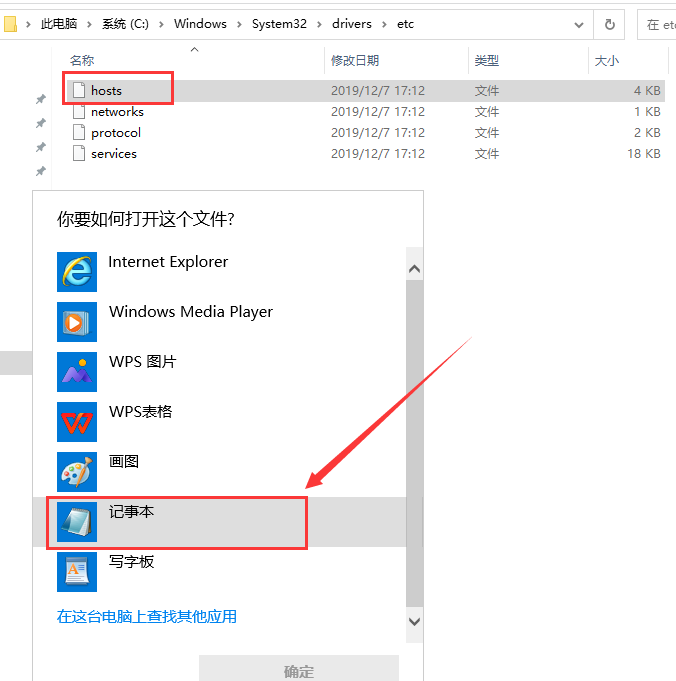Image resolution: width=676 pixels, height=681 pixels.
Task: Select Internet Explorer in open-with list
Action: click(219, 272)
